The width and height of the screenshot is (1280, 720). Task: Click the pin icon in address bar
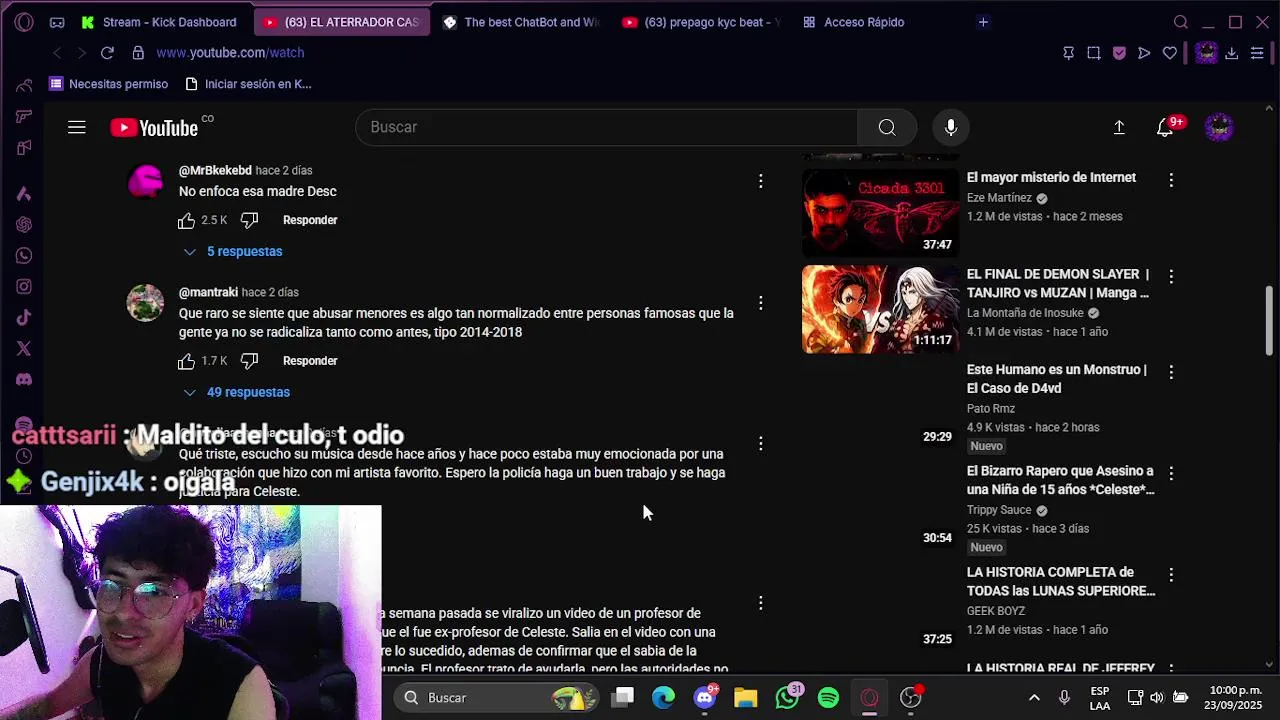1068,53
